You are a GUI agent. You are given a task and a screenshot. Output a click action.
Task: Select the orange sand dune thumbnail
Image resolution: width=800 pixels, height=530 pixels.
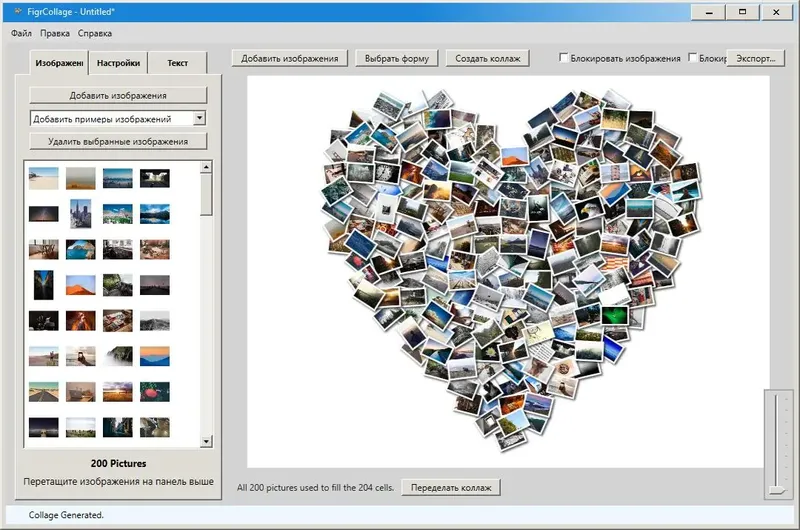point(80,285)
